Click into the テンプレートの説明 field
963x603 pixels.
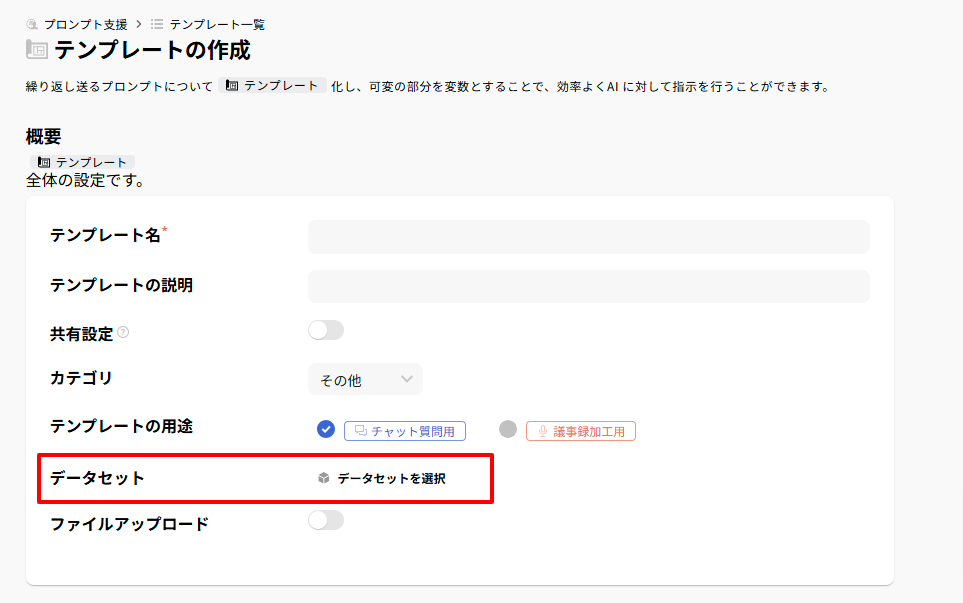(x=588, y=286)
